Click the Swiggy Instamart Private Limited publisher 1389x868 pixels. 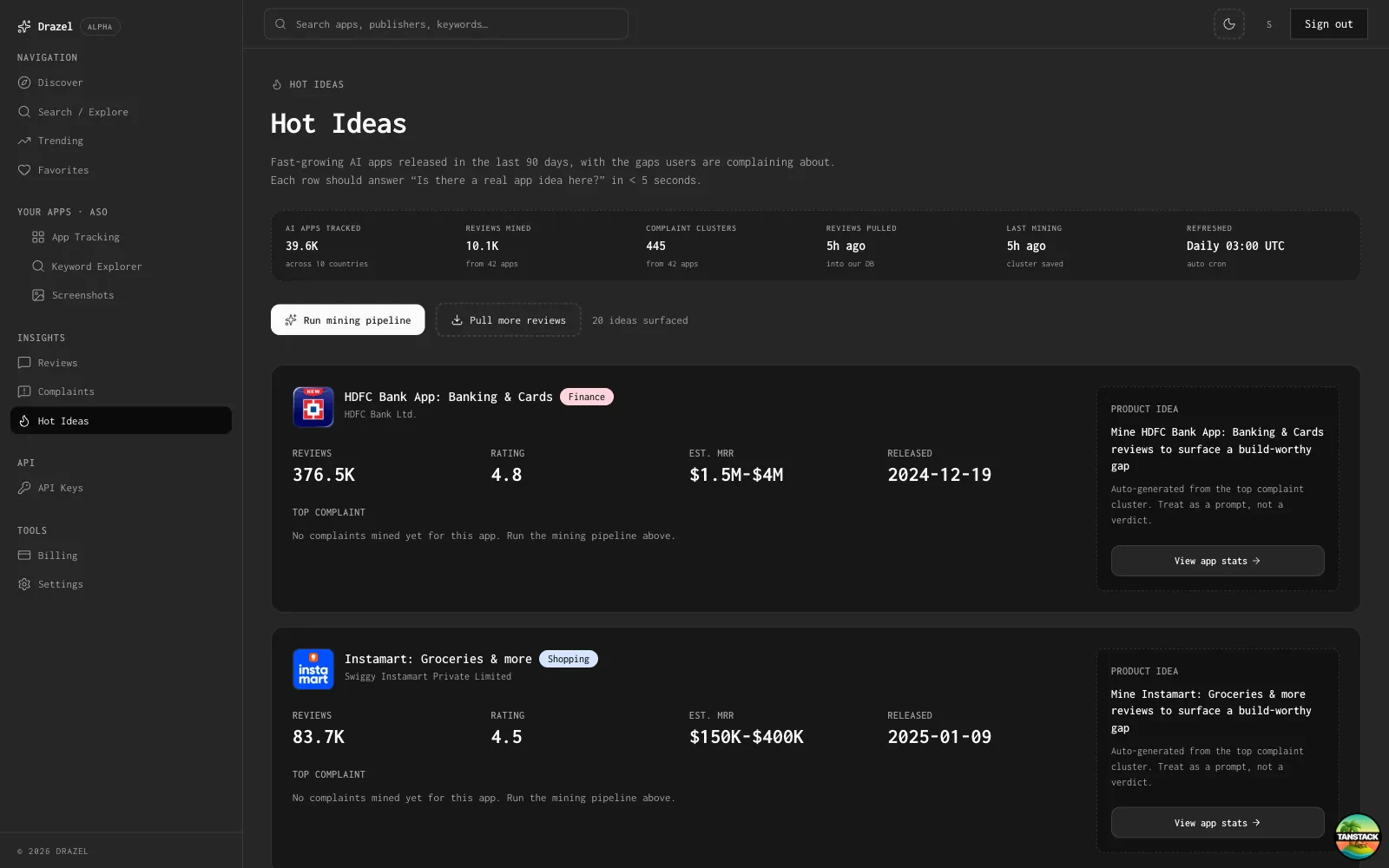tap(428, 676)
